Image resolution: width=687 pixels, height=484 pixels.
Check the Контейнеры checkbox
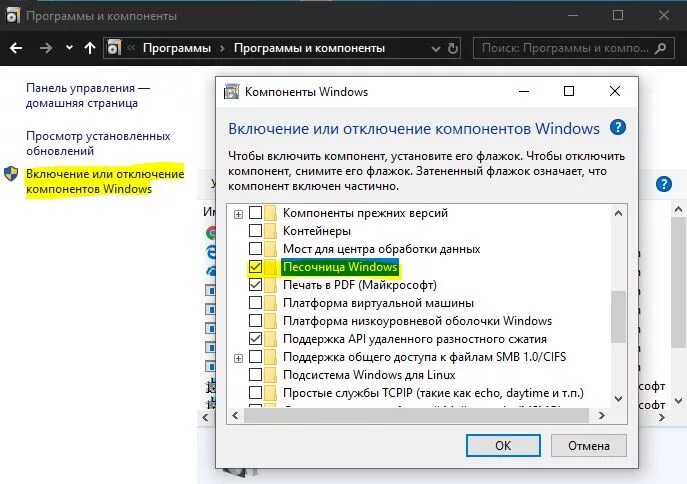(255, 230)
